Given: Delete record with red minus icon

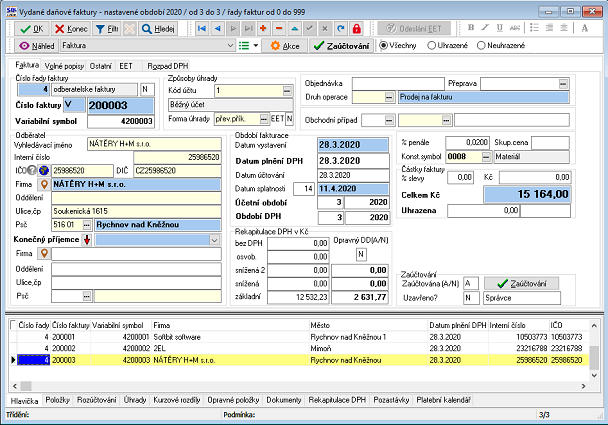Looking at the screenshot, I should click(x=279, y=28).
